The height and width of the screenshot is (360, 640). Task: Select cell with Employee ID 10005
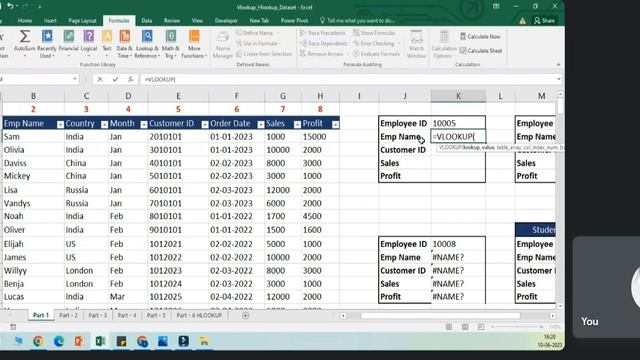(458, 123)
